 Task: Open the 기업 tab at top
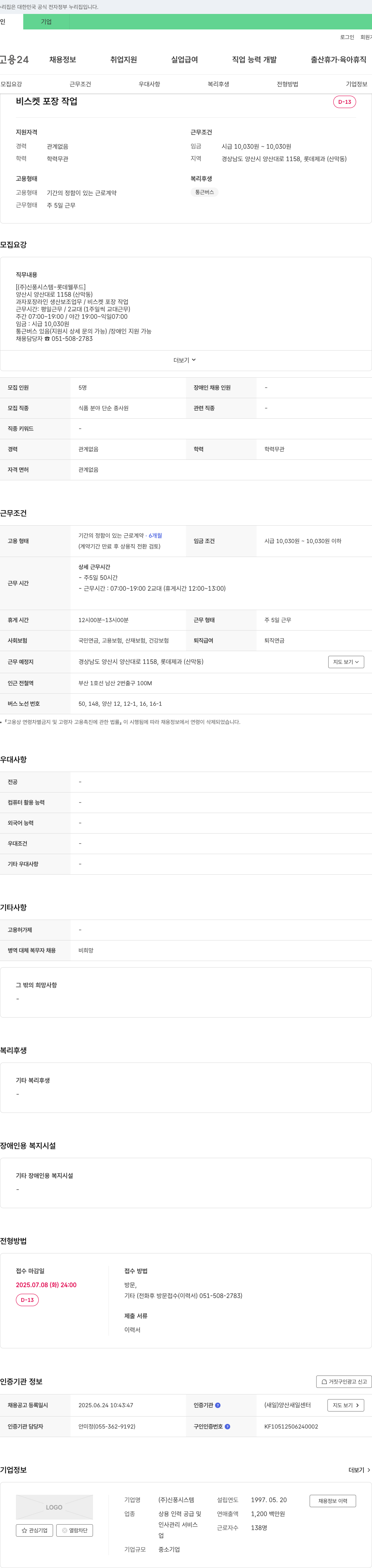(x=46, y=22)
